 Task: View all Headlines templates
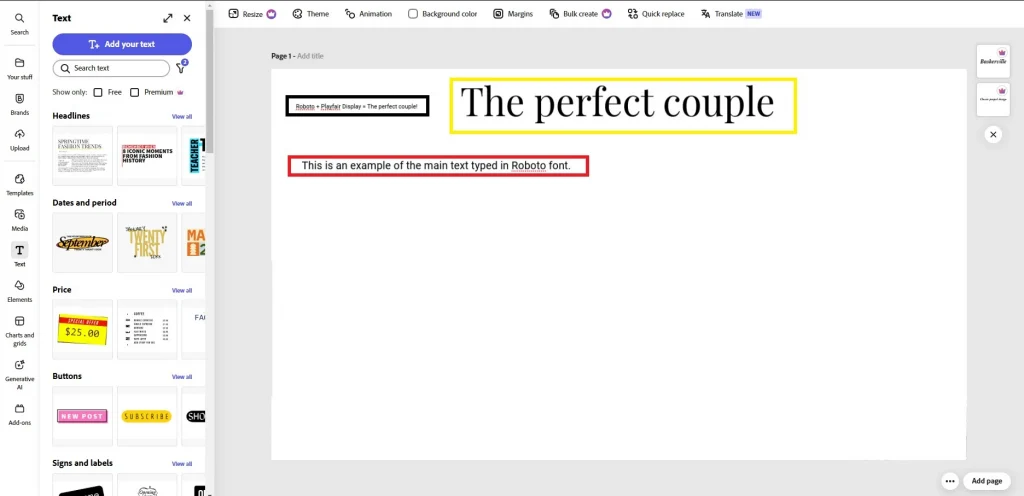182,116
